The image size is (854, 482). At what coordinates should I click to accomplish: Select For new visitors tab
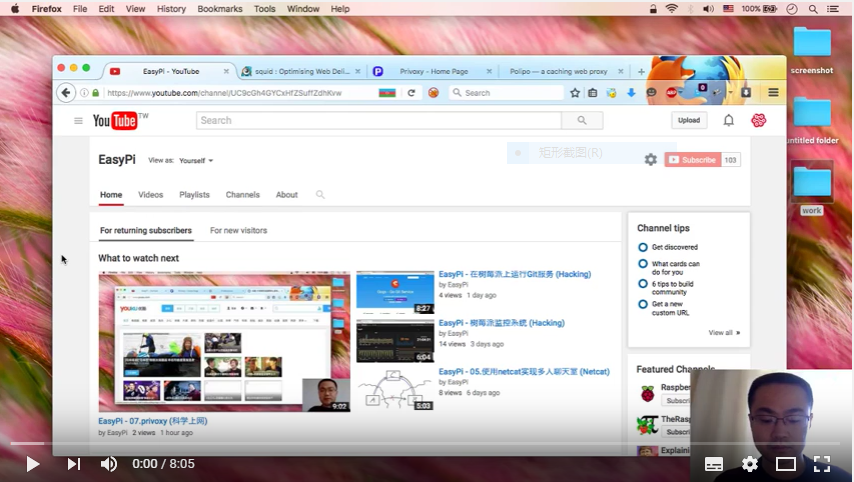239,230
